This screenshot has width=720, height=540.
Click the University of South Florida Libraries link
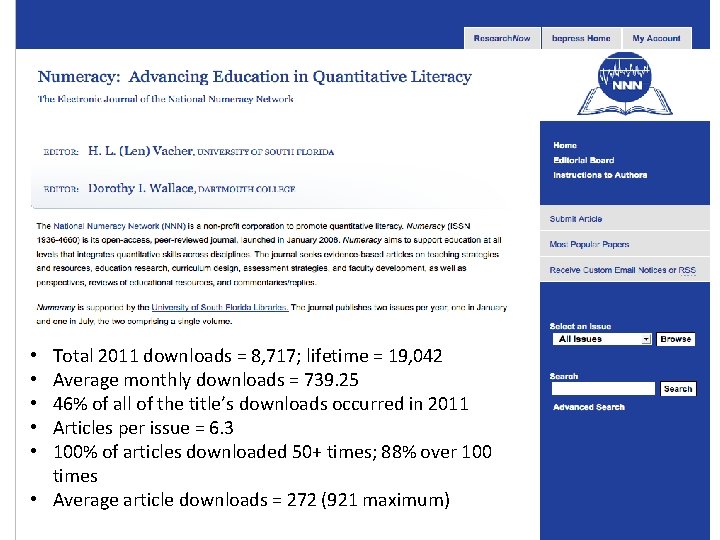220,307
